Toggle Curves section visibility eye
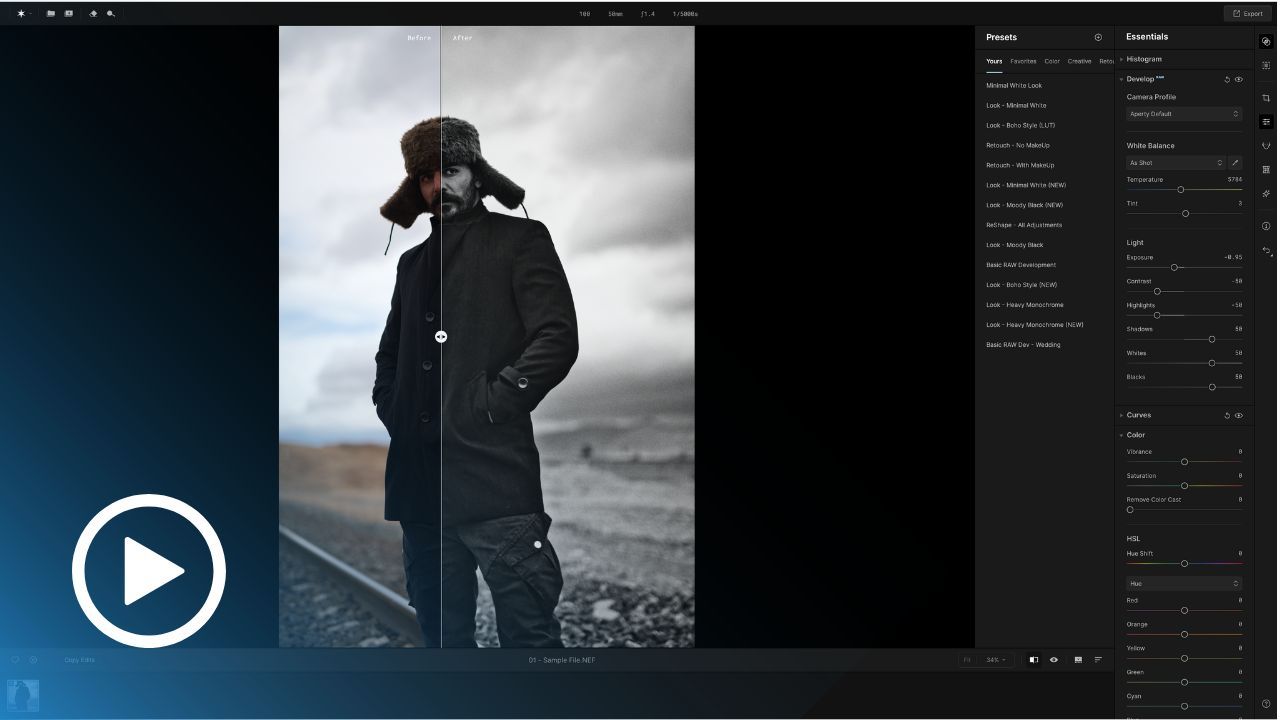Viewport: 1280px width, 720px height. (x=1239, y=415)
